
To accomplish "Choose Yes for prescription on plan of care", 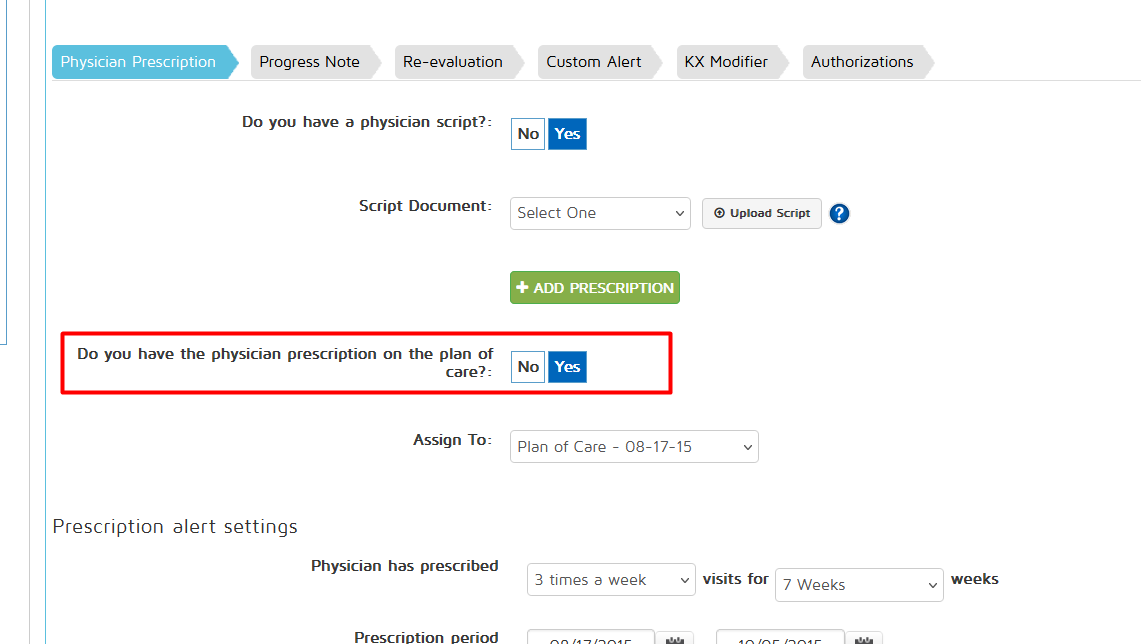I will click(x=567, y=367).
